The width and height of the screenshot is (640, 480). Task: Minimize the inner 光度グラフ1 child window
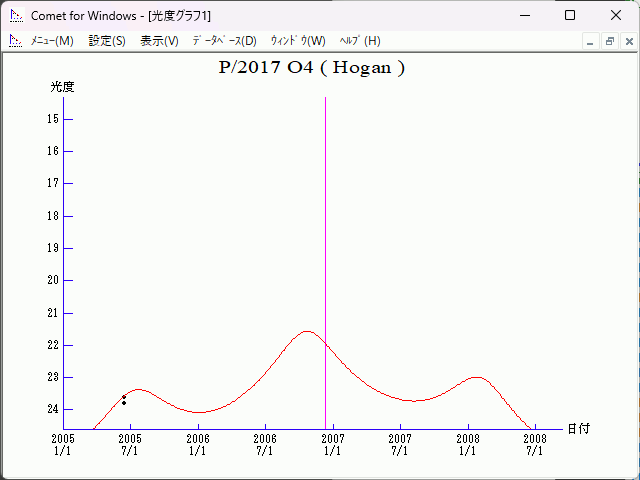590,42
